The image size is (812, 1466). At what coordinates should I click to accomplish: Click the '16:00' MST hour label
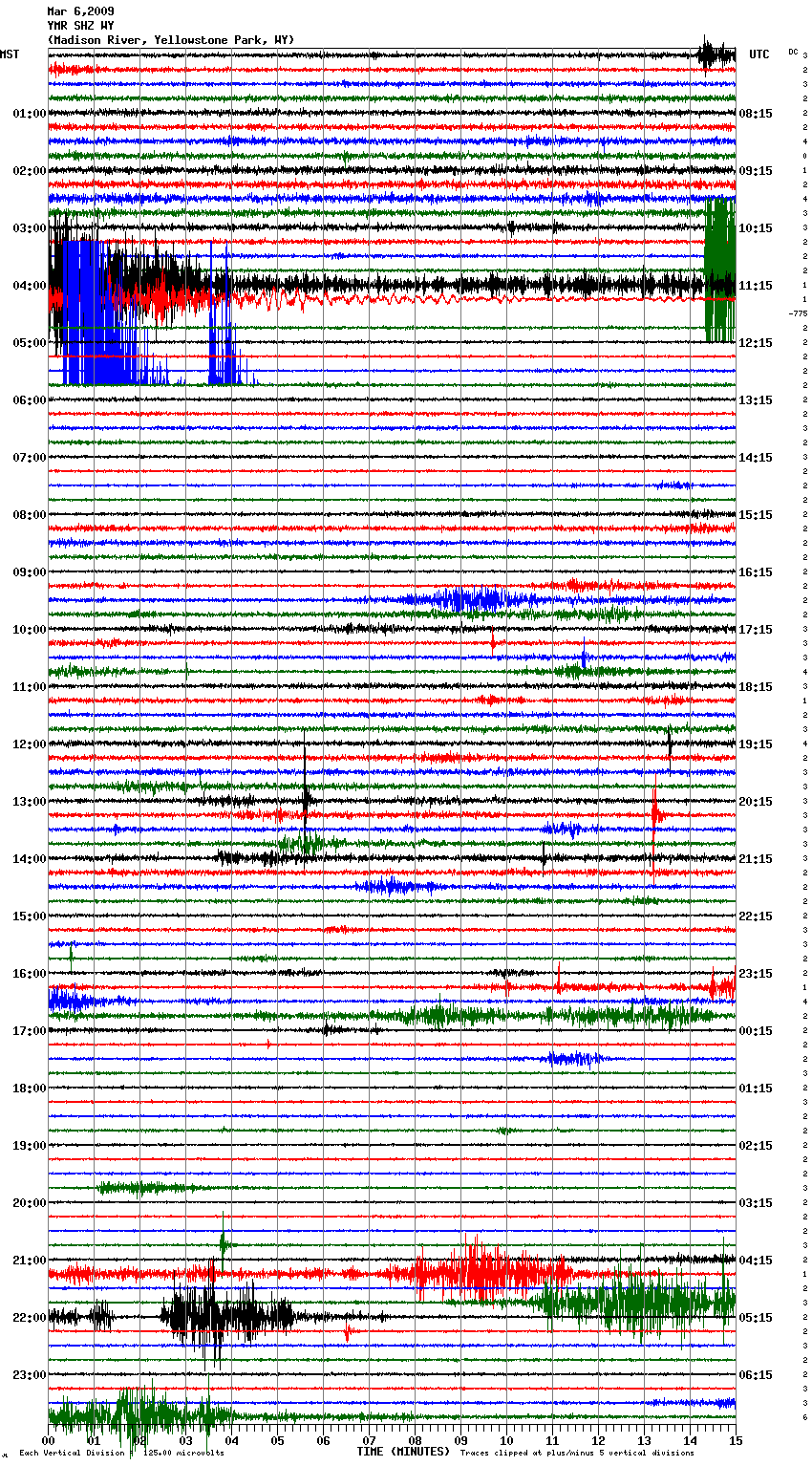[x=29, y=974]
